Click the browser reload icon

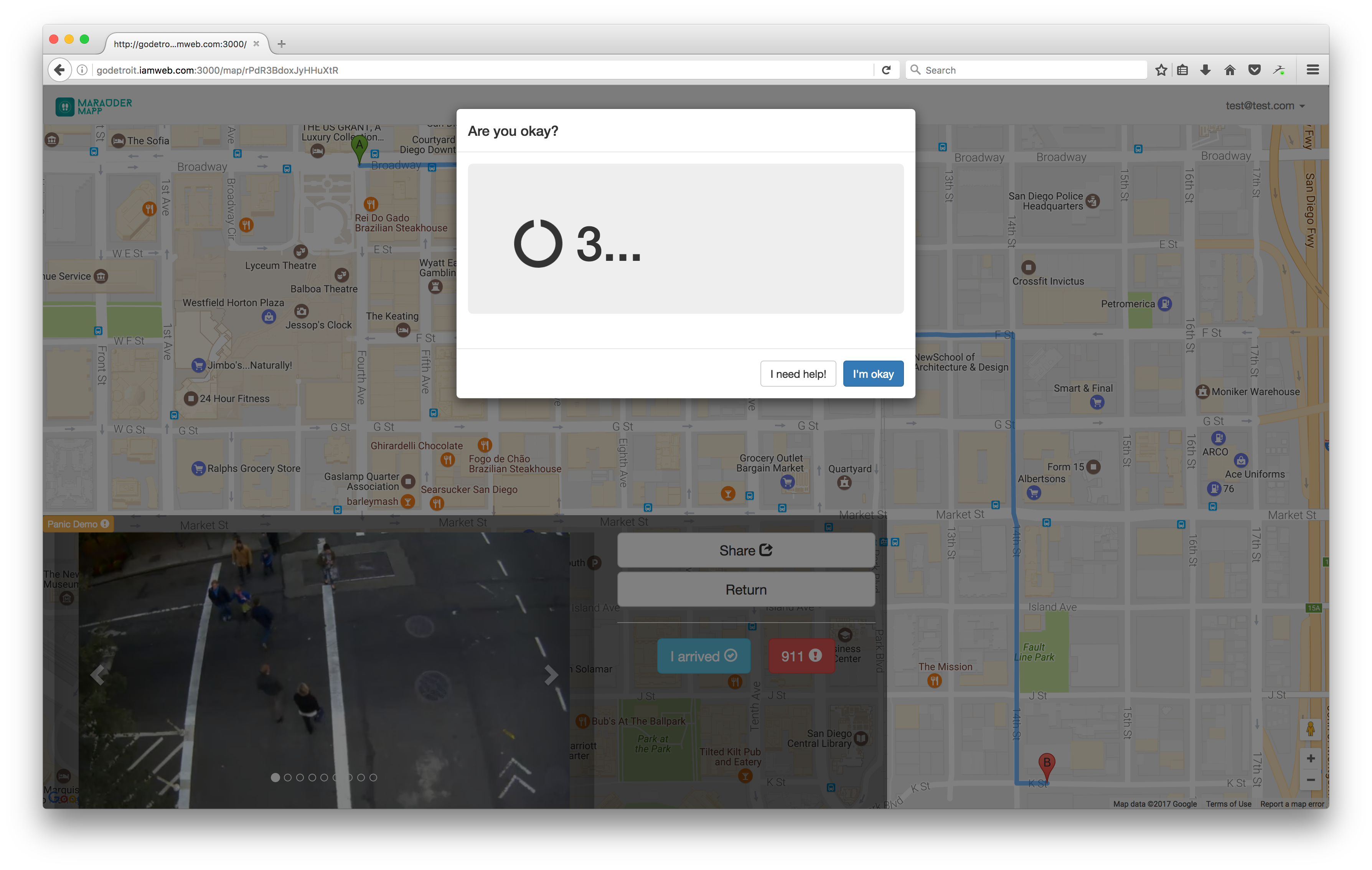886,70
